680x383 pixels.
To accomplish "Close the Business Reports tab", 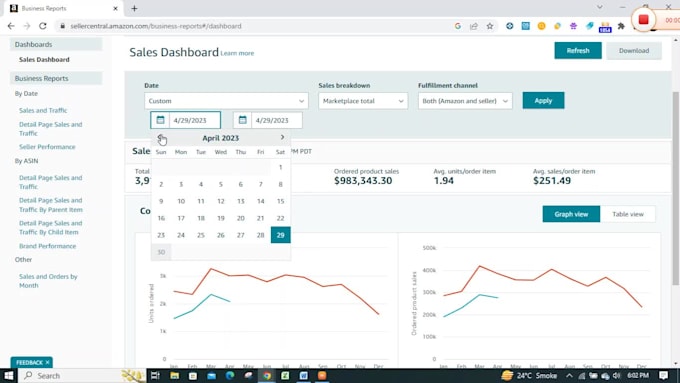I will (x=115, y=8).
